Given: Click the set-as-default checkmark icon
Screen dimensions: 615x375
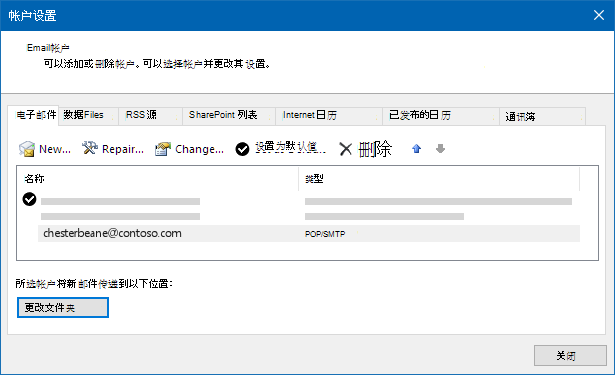Looking at the screenshot, I should pyautogui.click(x=242, y=149).
